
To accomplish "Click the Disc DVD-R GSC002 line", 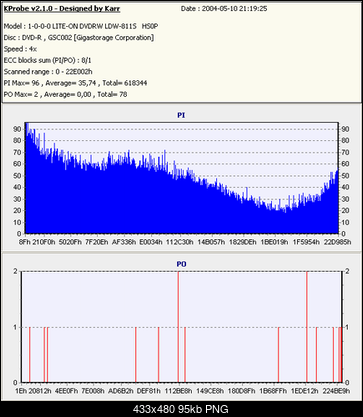I will coord(79,38).
